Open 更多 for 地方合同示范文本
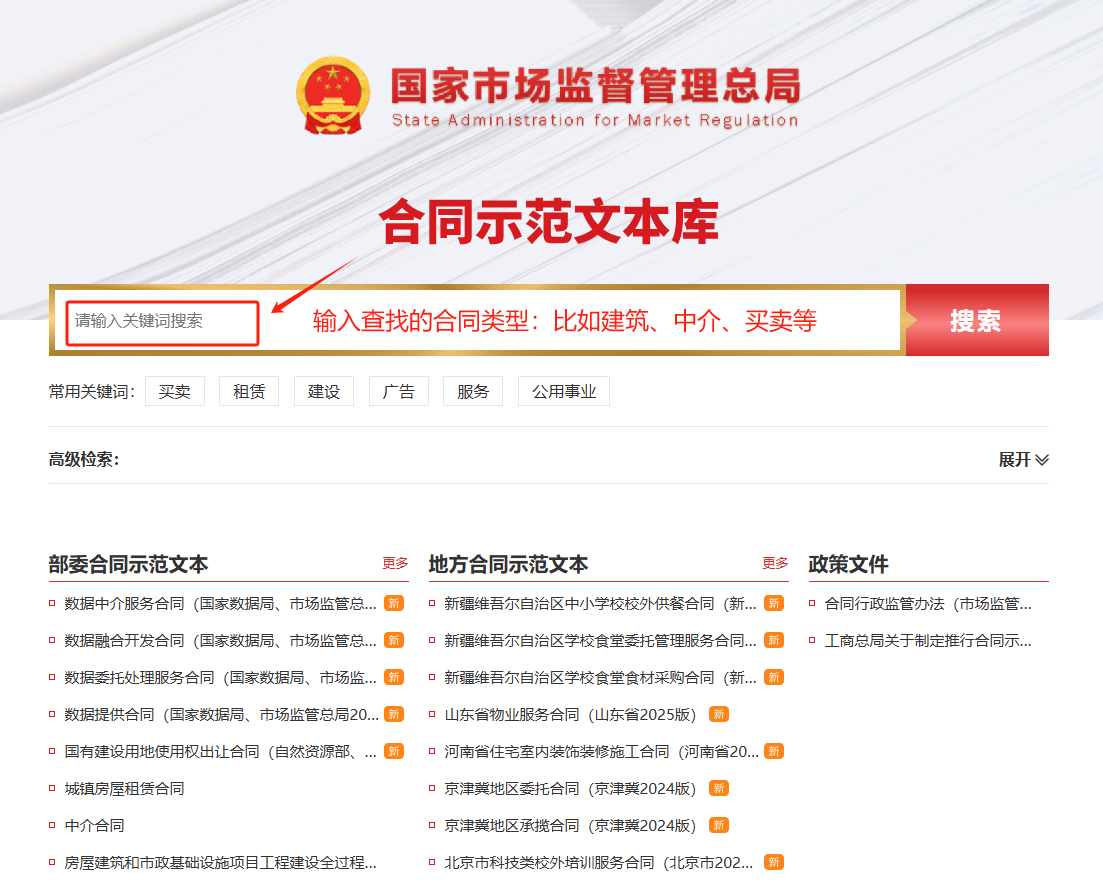 pos(775,563)
